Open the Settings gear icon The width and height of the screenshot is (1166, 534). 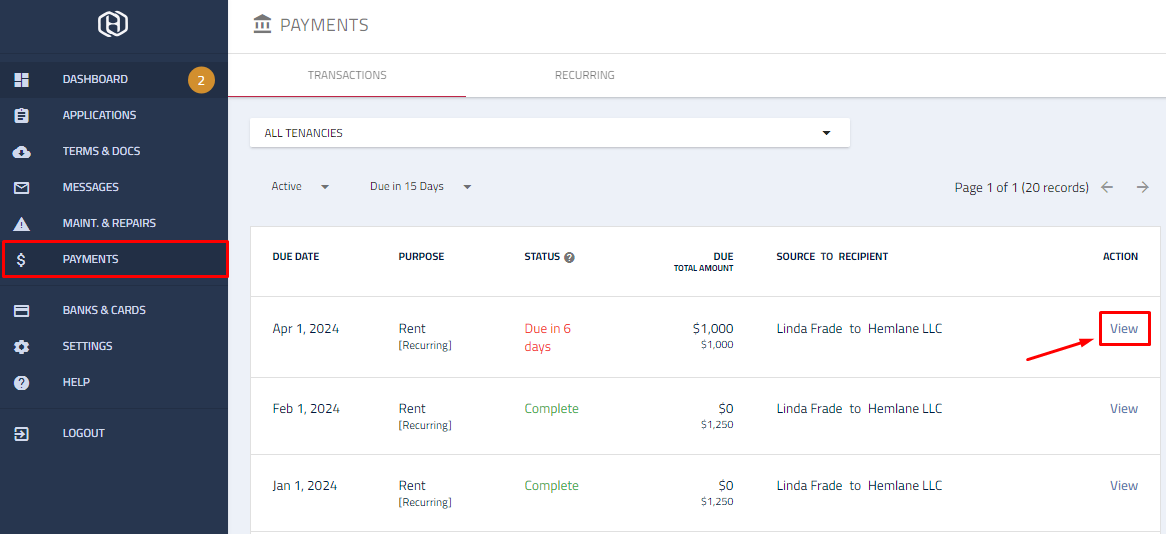(x=22, y=347)
